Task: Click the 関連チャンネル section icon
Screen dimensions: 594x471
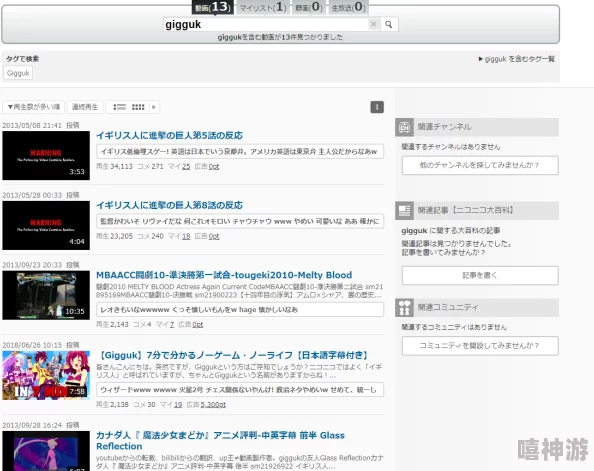Action: coord(404,127)
